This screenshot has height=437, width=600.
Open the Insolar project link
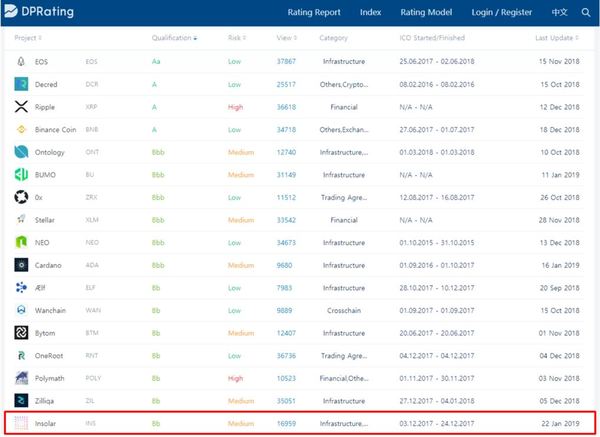45,423
